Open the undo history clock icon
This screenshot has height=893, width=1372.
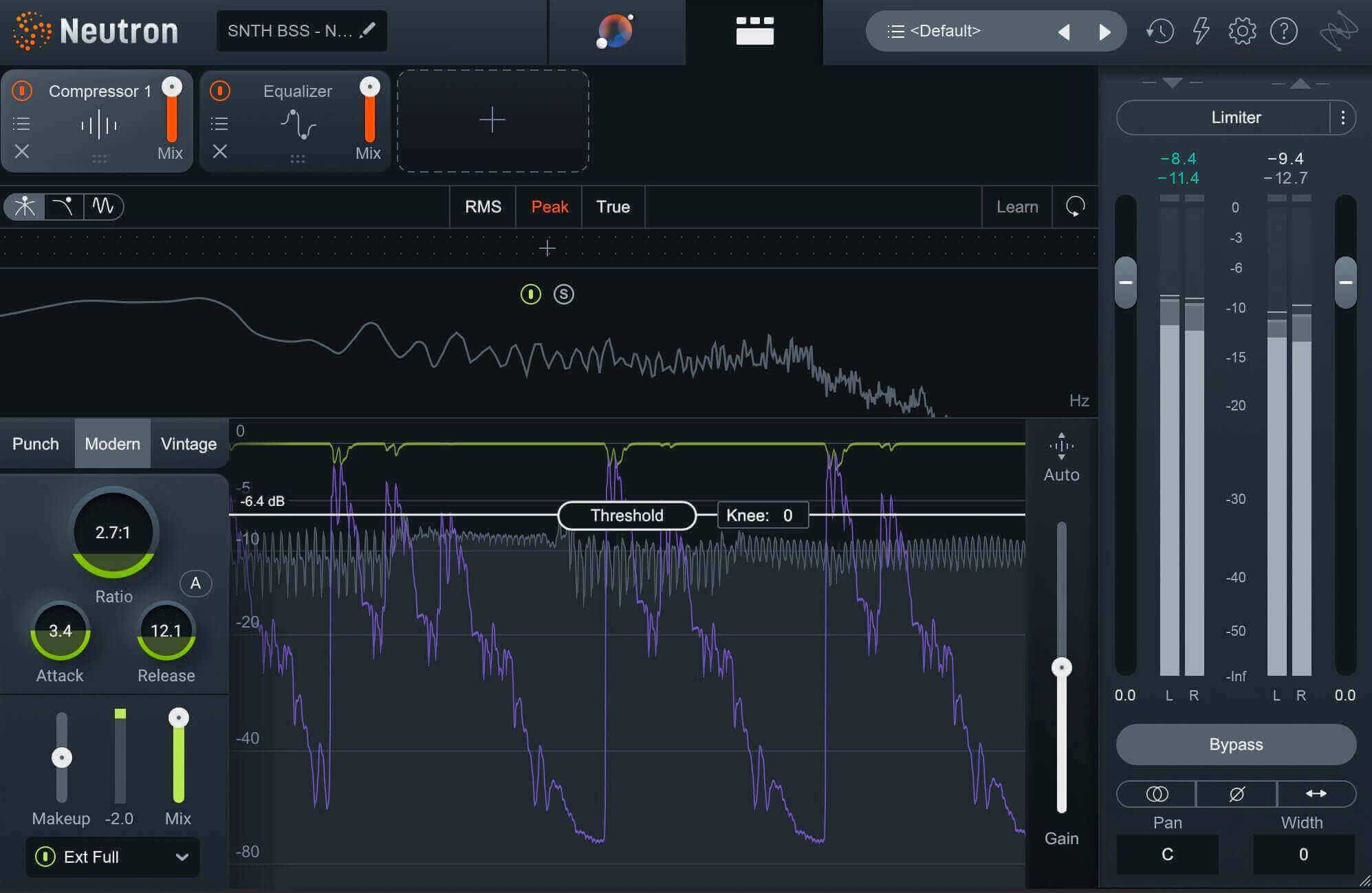[x=1159, y=31]
